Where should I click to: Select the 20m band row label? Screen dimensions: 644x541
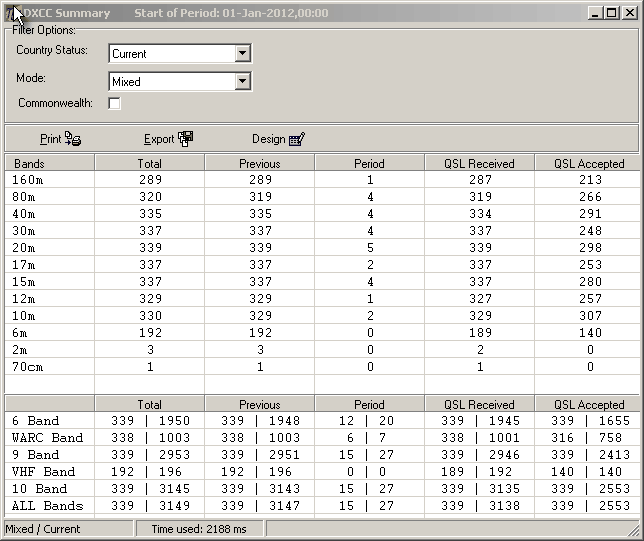tap(23, 248)
